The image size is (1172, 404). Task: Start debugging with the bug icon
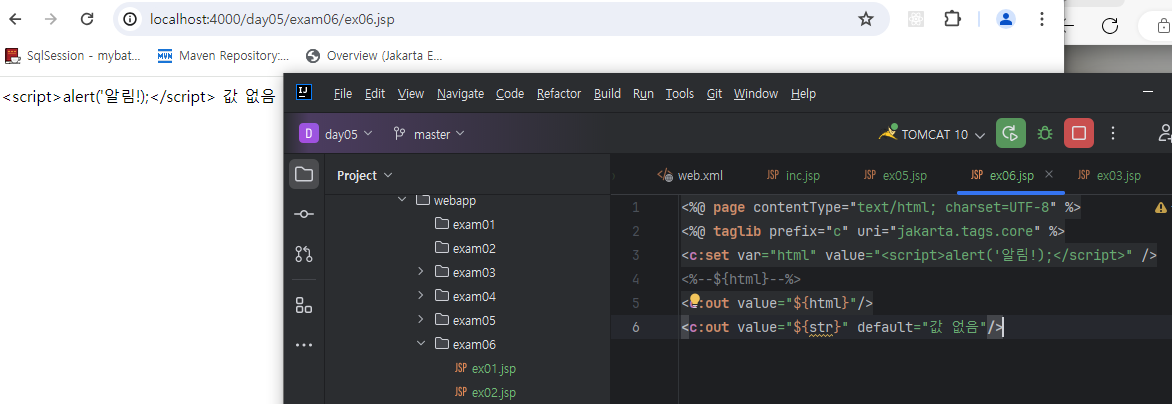click(1044, 134)
